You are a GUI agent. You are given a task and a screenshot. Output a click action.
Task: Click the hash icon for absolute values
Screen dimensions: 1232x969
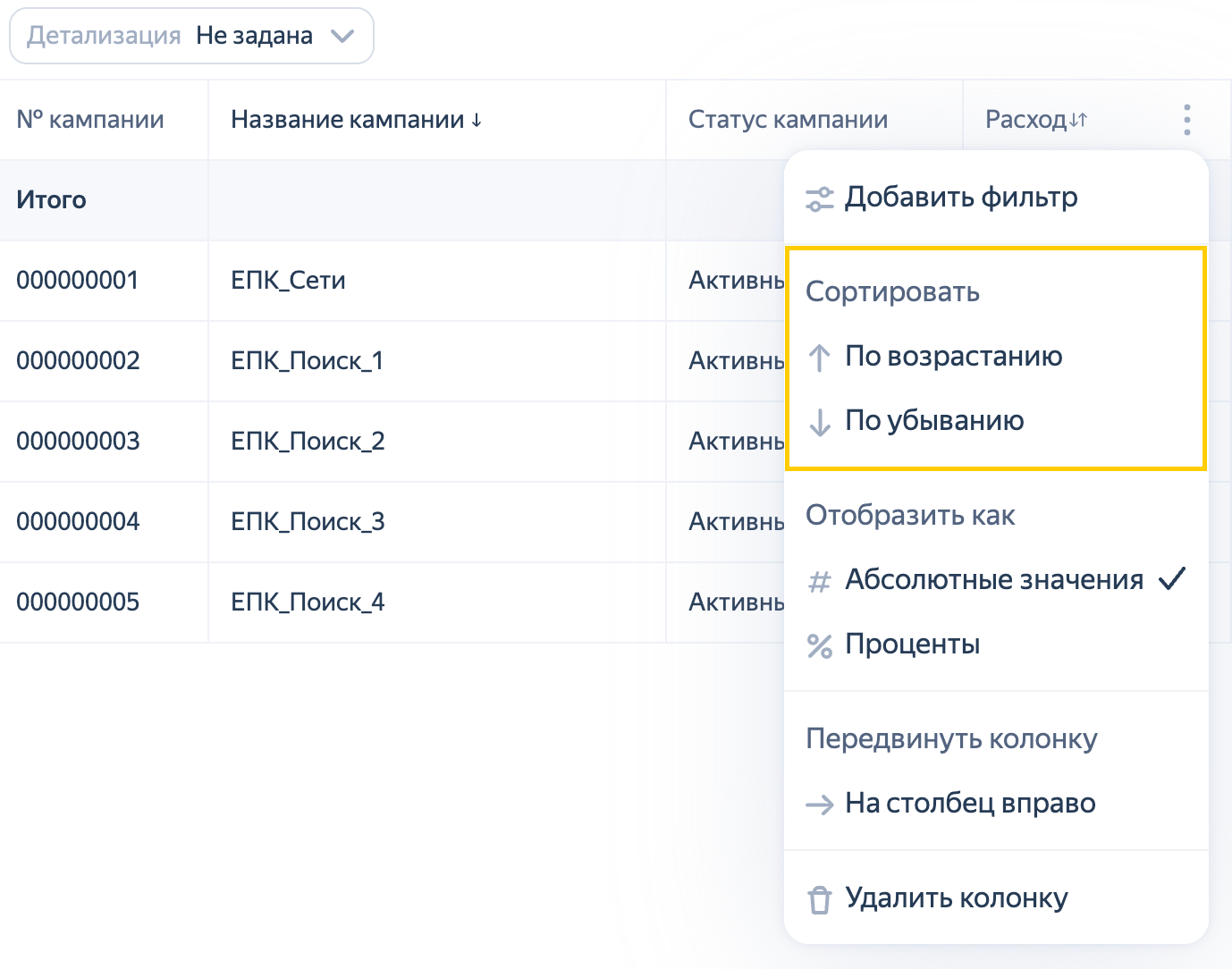819,582
